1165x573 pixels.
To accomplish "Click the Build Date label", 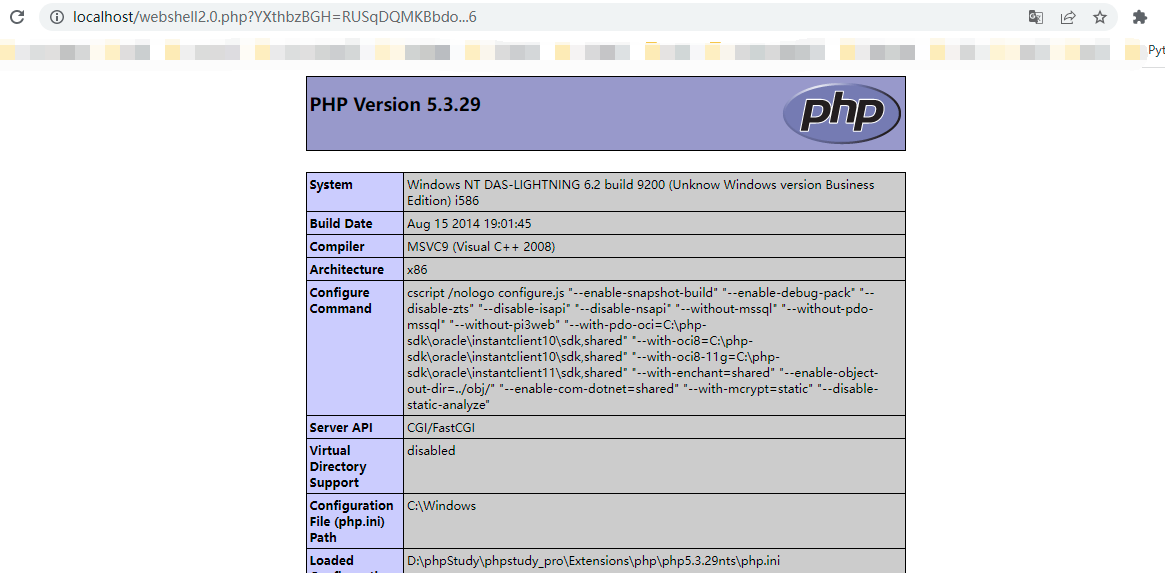I will (x=341, y=224).
